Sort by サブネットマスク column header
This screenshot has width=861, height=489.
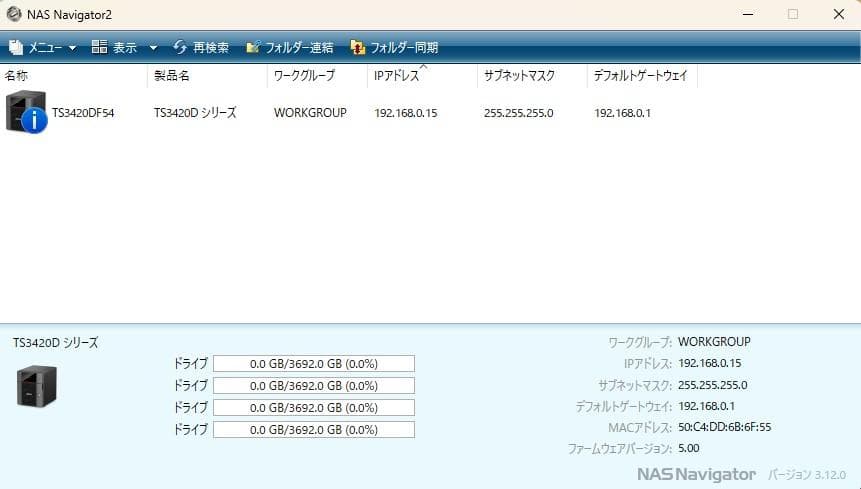coord(519,76)
